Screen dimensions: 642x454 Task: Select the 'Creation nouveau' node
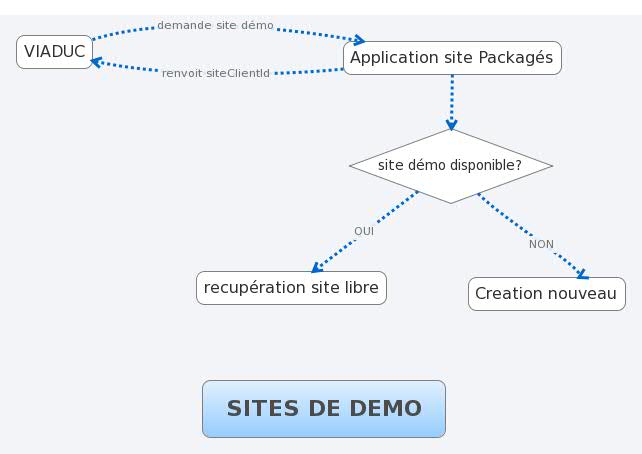[x=546, y=293]
